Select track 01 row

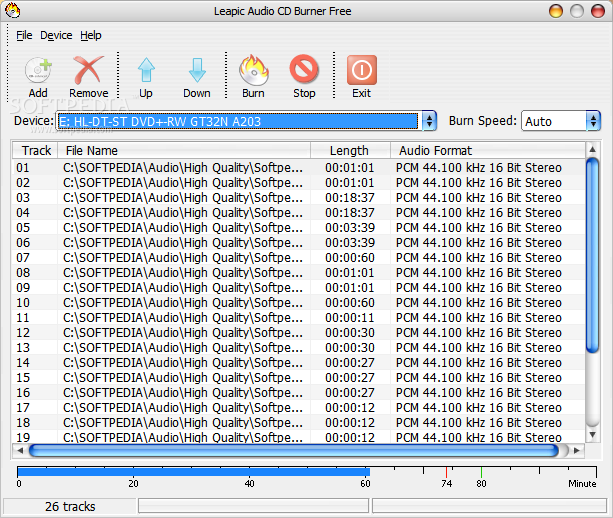[x=299, y=168]
